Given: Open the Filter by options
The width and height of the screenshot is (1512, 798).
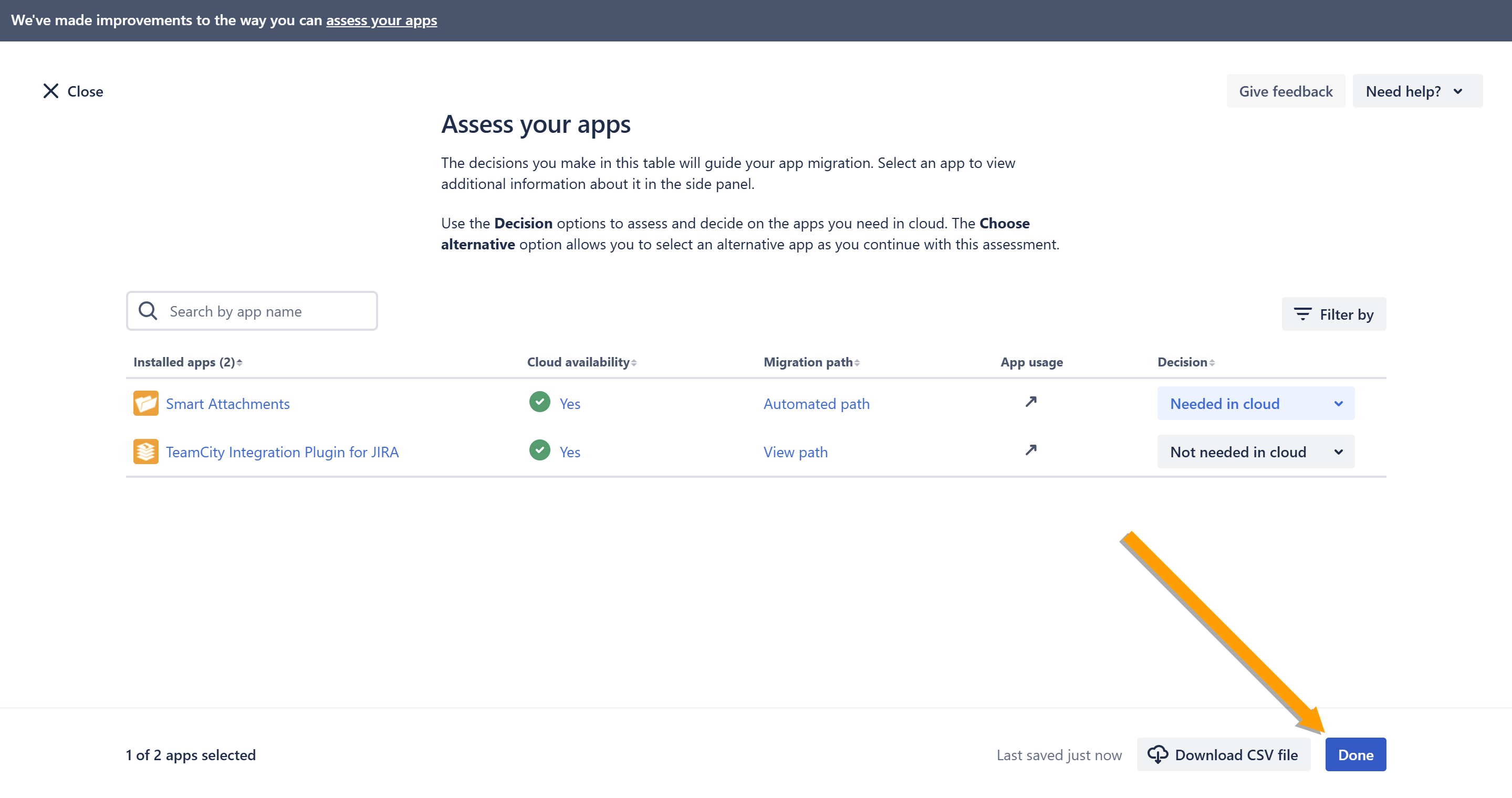Looking at the screenshot, I should click(x=1333, y=314).
